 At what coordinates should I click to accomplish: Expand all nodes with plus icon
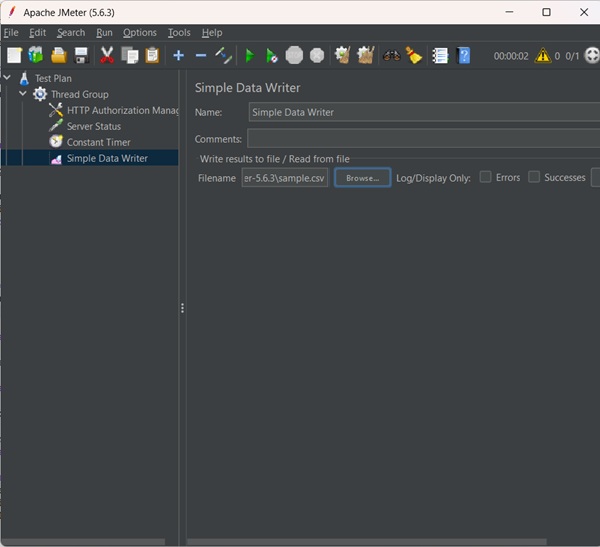click(178, 56)
